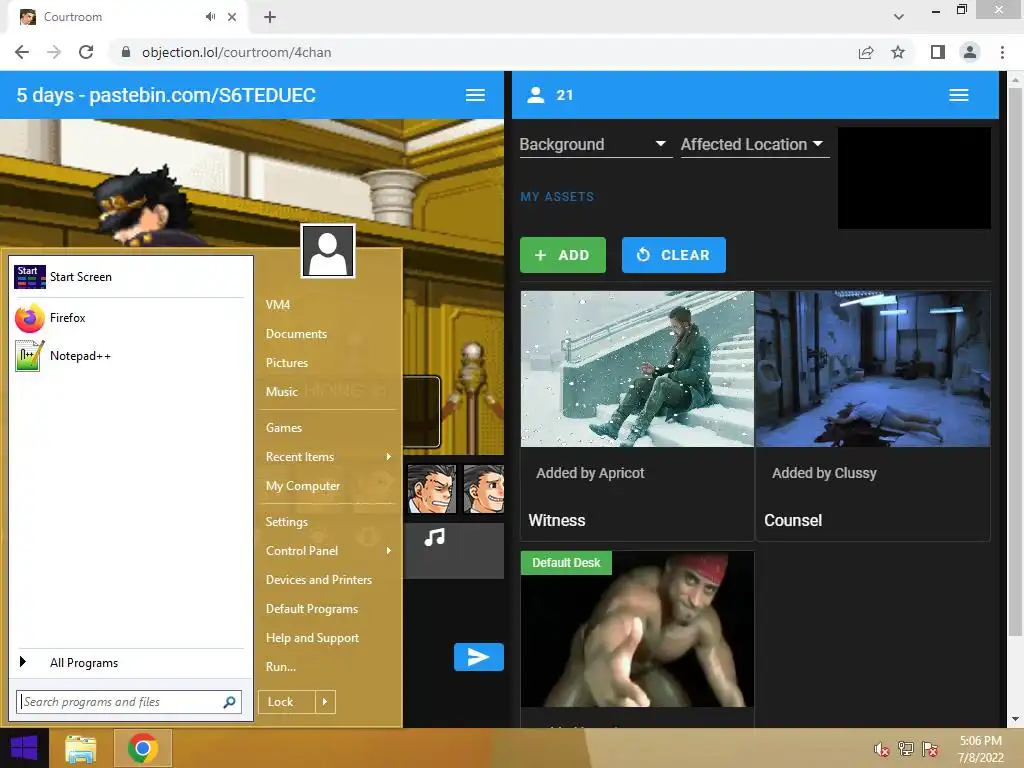Image resolution: width=1024 pixels, height=768 pixels.
Task: Go back in browser history
Action: coord(22,52)
